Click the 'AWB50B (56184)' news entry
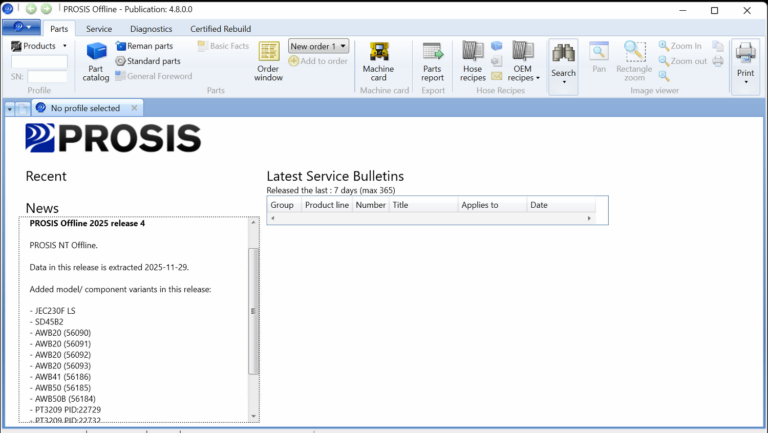The image size is (768, 433). tap(63, 399)
